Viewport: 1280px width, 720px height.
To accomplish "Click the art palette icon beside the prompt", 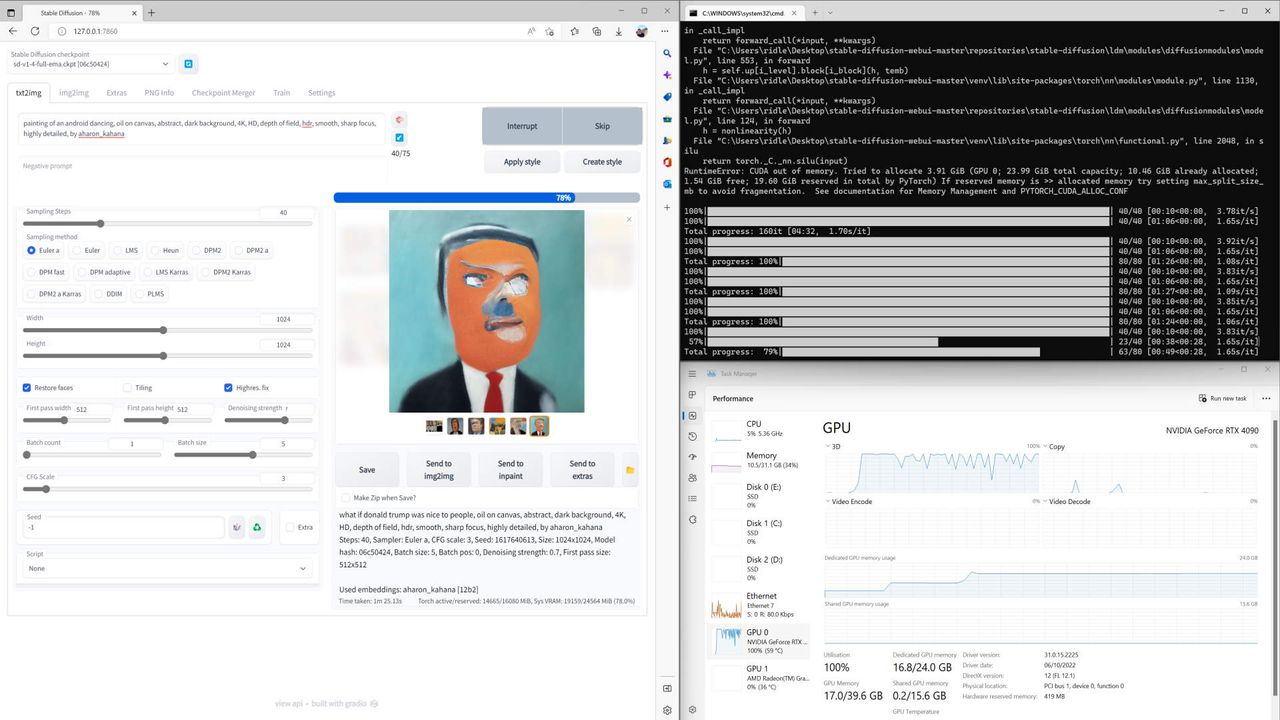I will [x=399, y=119].
